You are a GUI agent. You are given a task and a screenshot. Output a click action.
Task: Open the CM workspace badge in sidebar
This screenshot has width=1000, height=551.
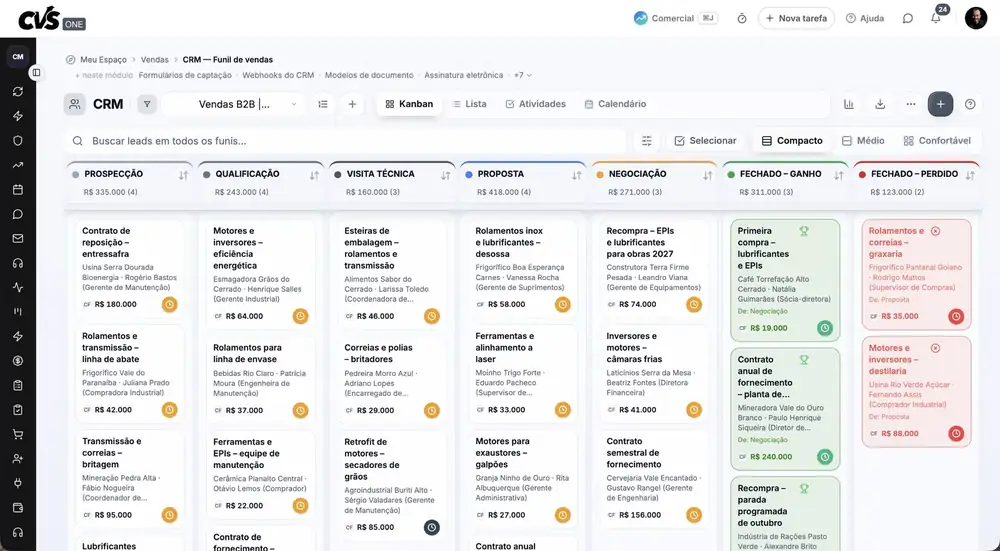[18, 57]
